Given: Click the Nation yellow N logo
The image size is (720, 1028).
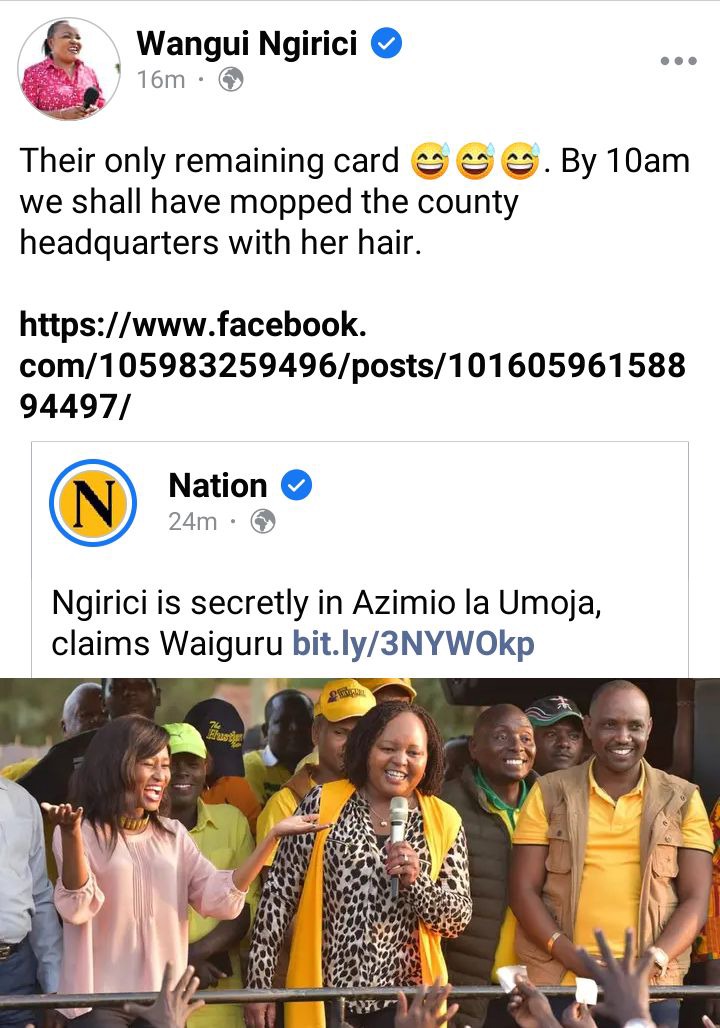Looking at the screenshot, I should [x=93, y=503].
